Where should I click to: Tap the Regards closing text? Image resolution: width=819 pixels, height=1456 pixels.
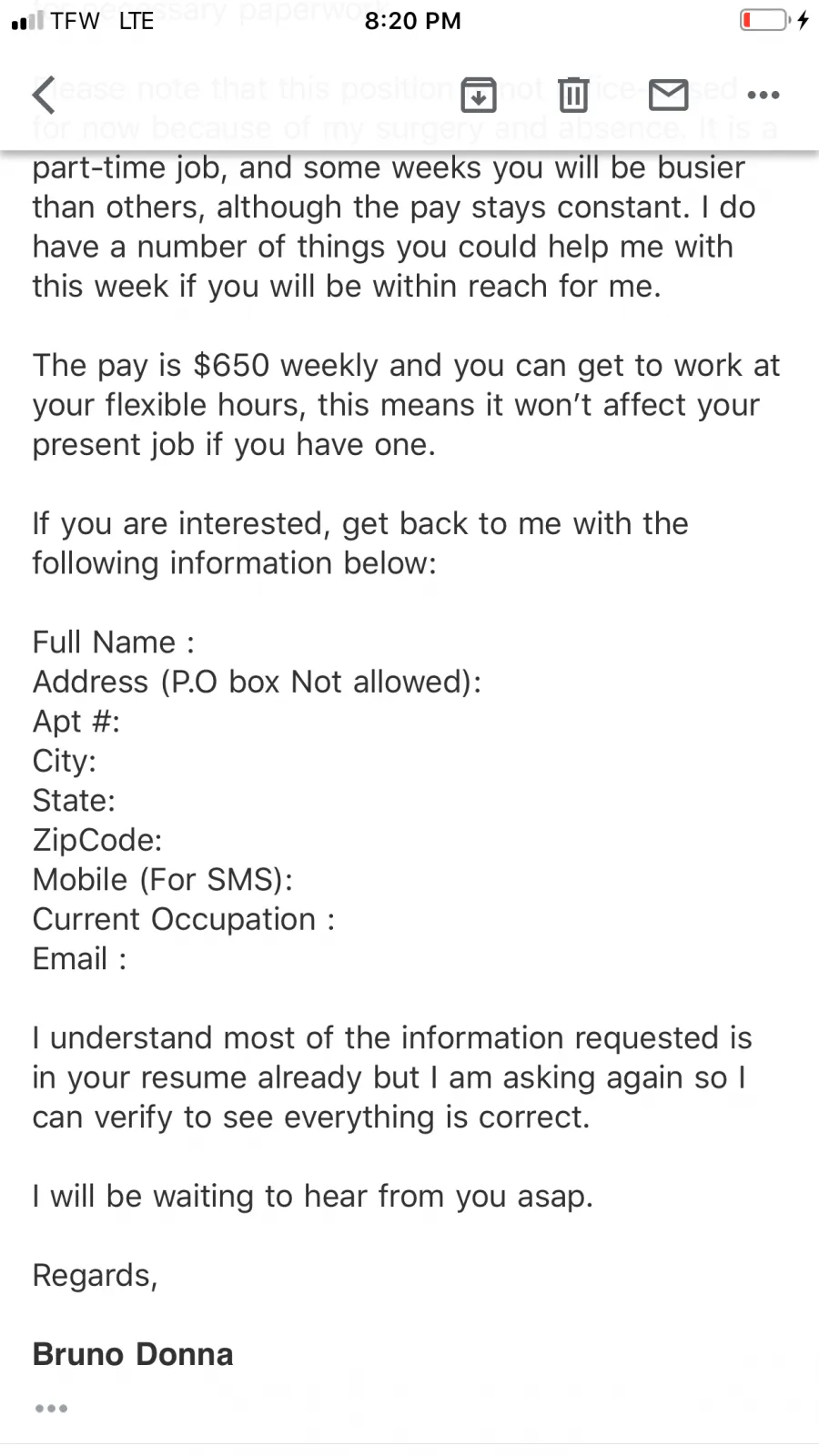[x=96, y=1275]
